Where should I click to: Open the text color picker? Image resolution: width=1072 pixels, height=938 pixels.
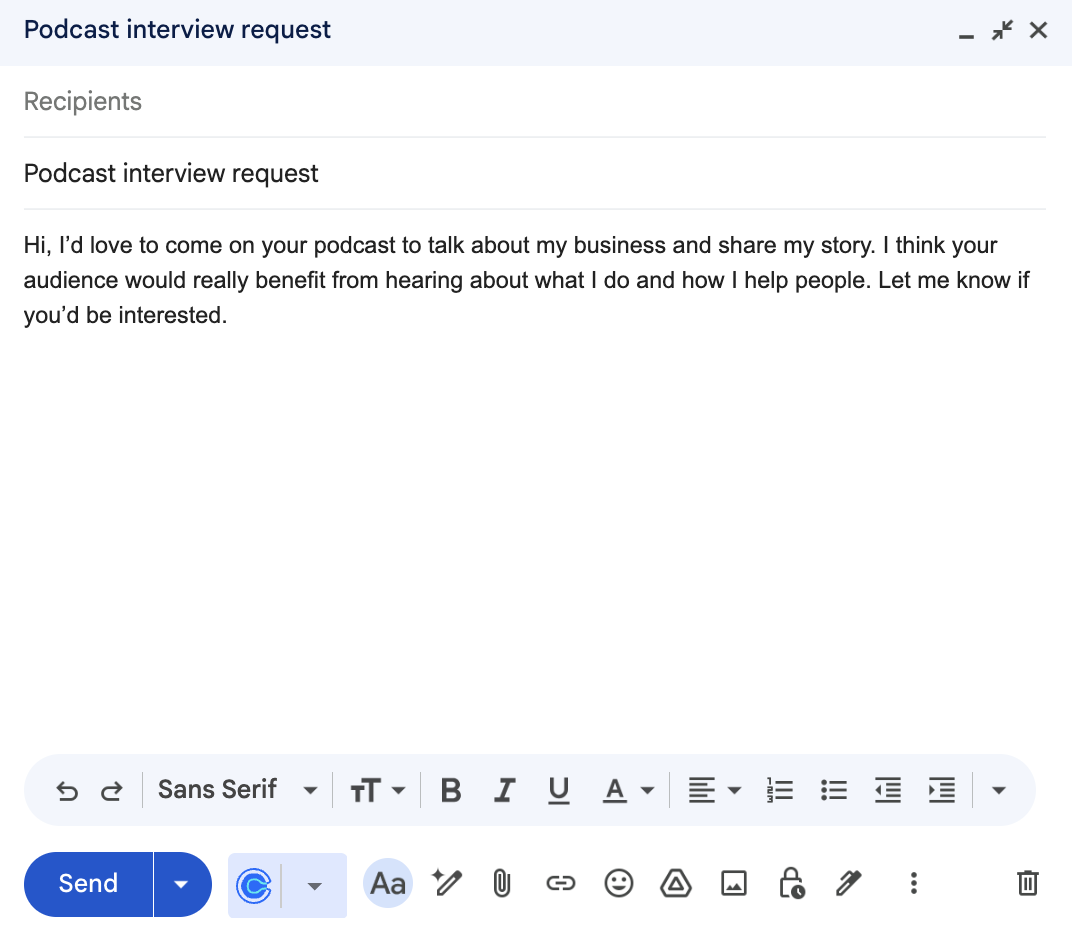tap(628, 791)
